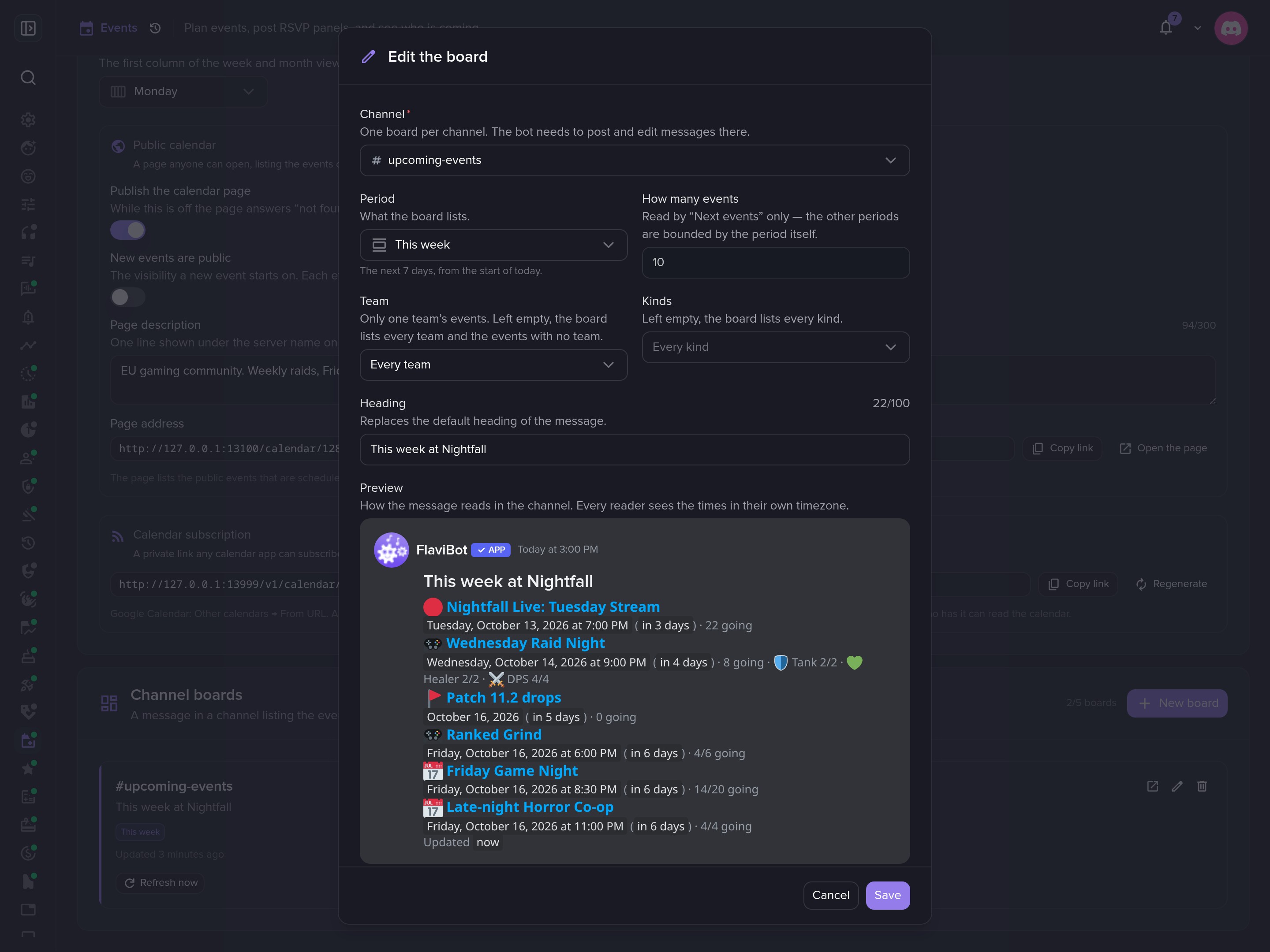The height and width of the screenshot is (952, 1270).
Task: Toggle the sidebar panel icon
Action: click(28, 28)
